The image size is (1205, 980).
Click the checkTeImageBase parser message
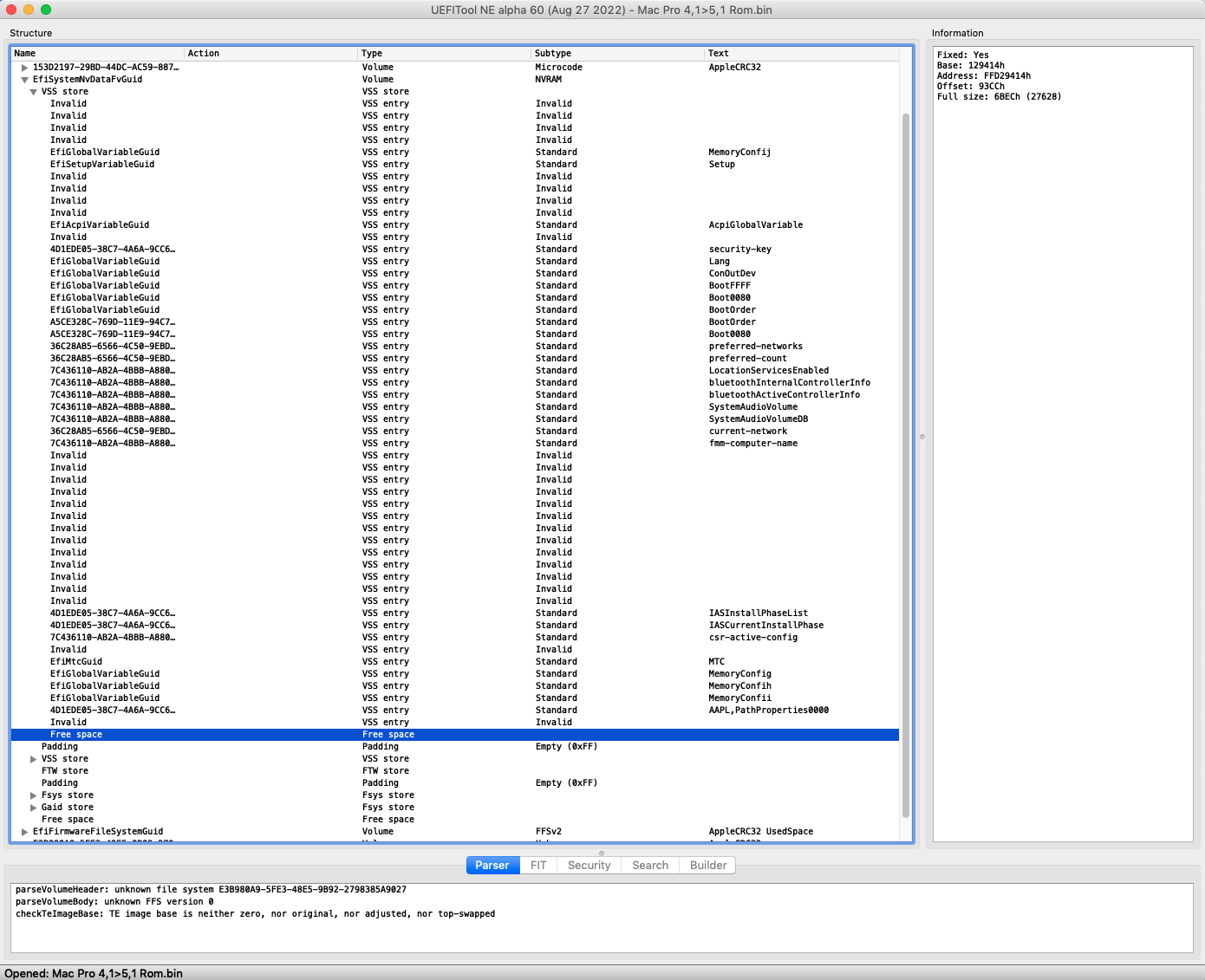[255, 914]
